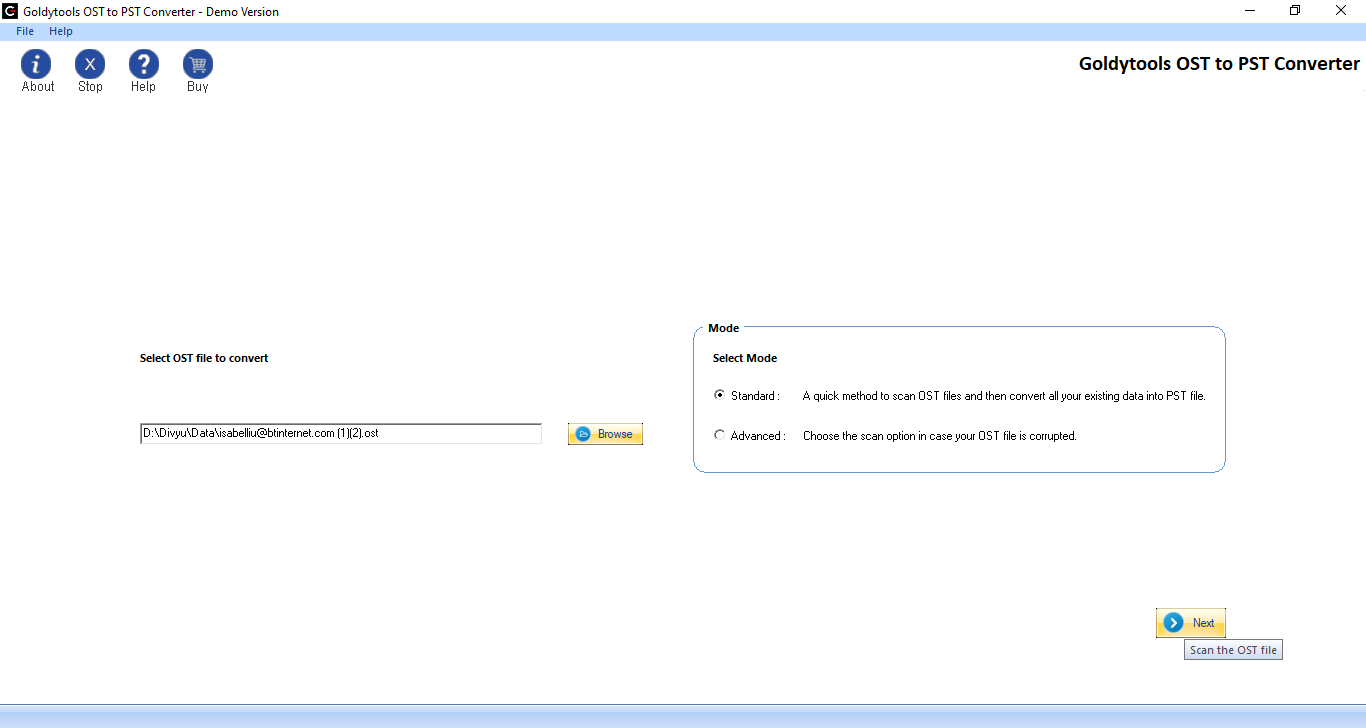Open the Help menu

click(60, 31)
